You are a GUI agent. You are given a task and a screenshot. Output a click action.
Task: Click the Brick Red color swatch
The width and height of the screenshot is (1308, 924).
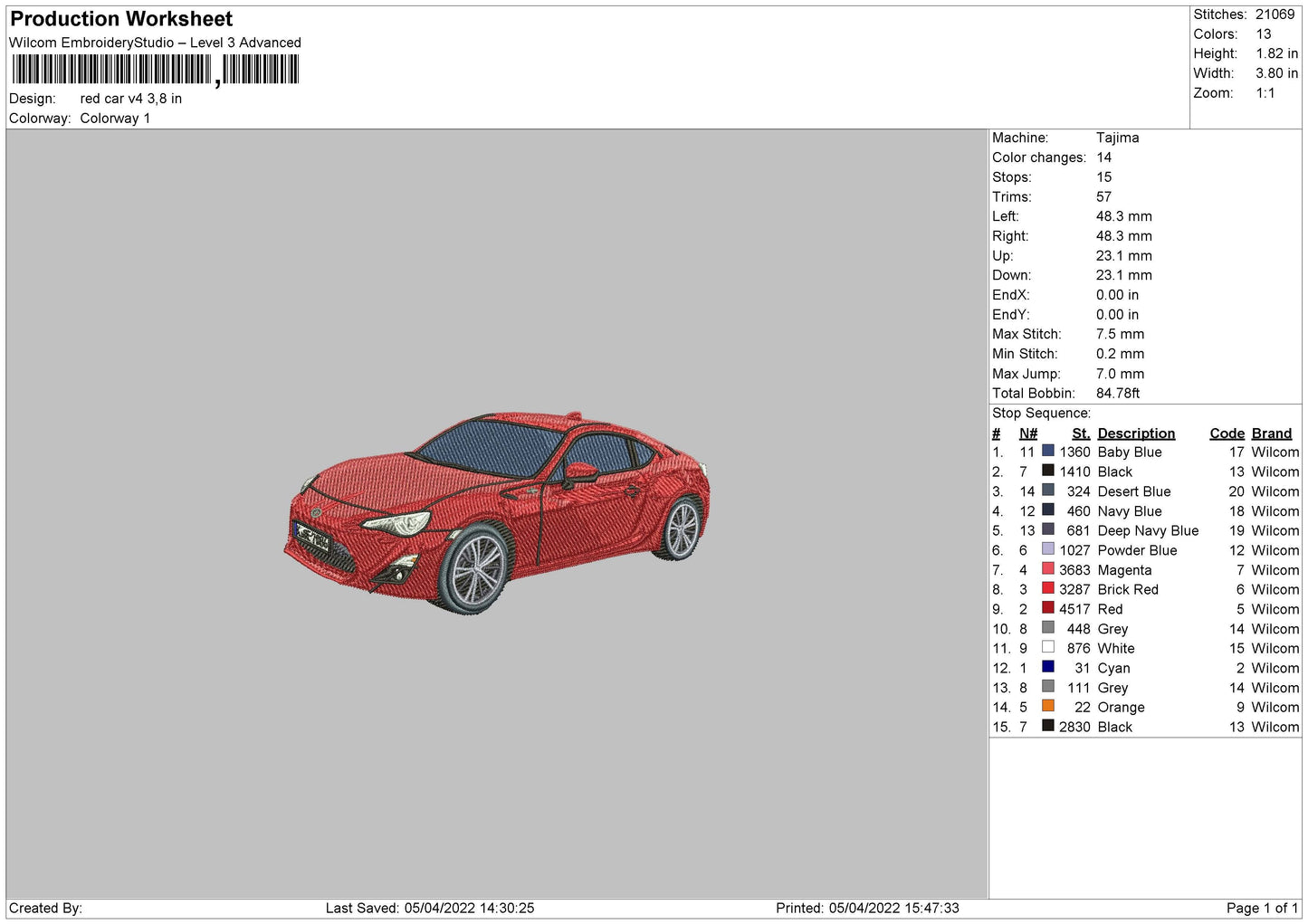(x=1047, y=588)
